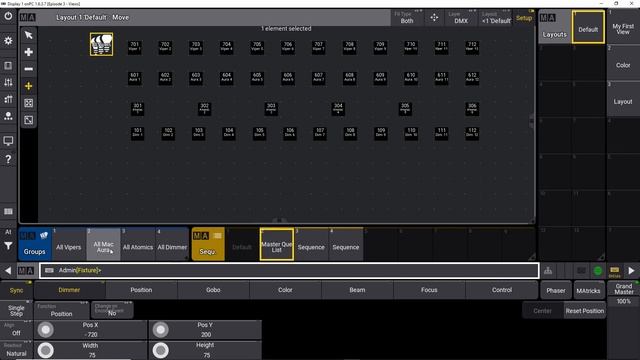Click the Reset Position button

584,311
